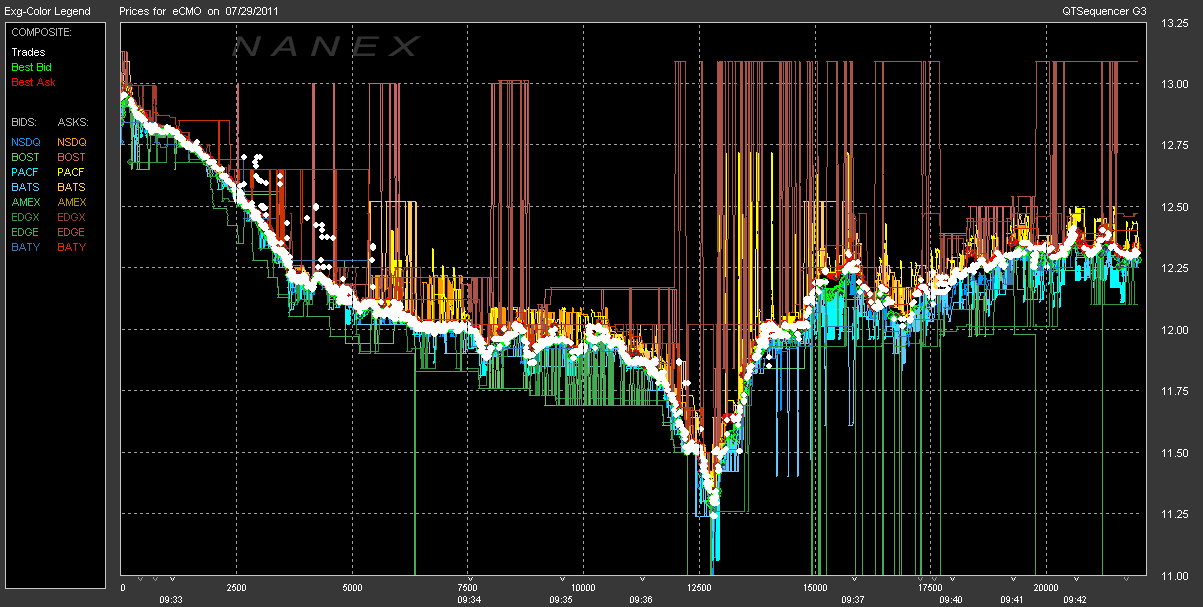Click EDGX in the ASKS column
The height and width of the screenshot is (607, 1203).
pyautogui.click(x=72, y=217)
